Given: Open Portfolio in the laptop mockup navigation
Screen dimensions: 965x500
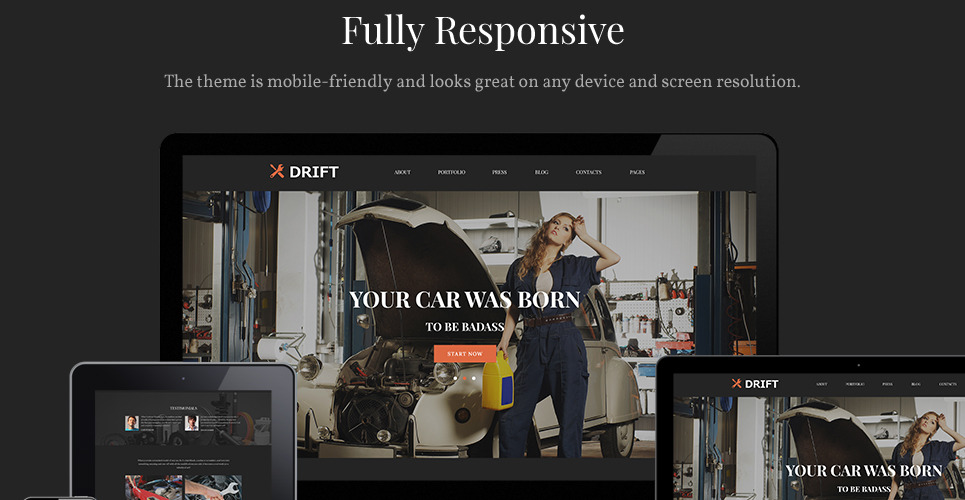Looking at the screenshot, I should [x=854, y=384].
